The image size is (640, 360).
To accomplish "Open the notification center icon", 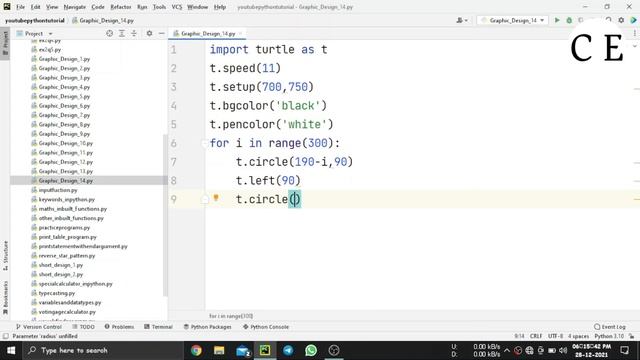I will pyautogui.click(x=624, y=350).
